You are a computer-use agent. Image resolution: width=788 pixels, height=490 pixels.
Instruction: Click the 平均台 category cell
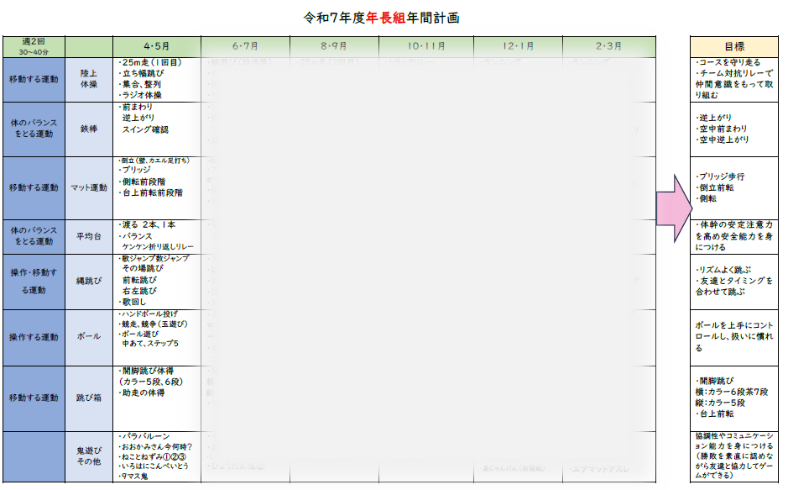89,236
